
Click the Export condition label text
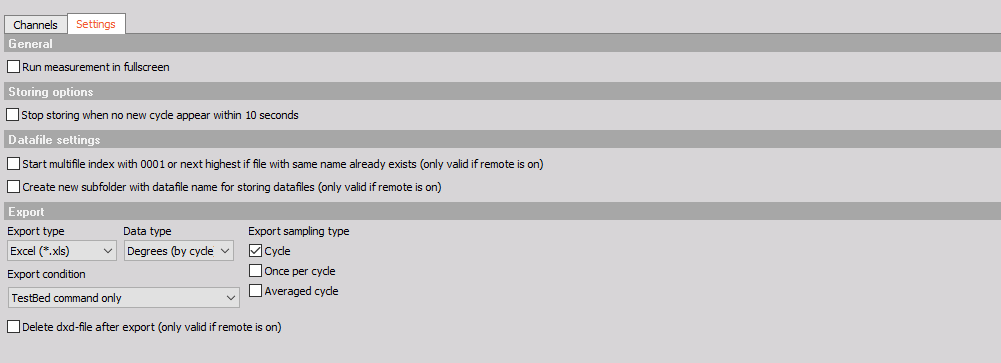point(46,274)
